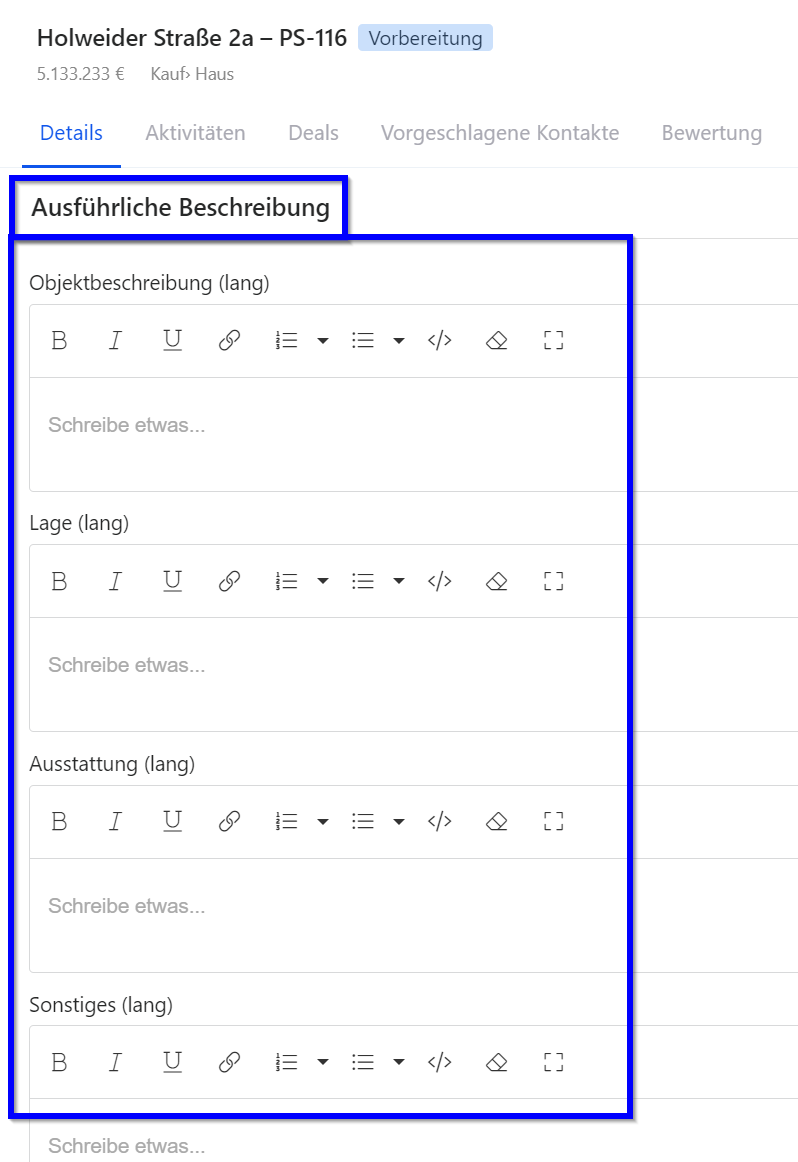The image size is (798, 1162).
Task: Click eraser icon in Sonstiges editor
Action: (x=497, y=1062)
